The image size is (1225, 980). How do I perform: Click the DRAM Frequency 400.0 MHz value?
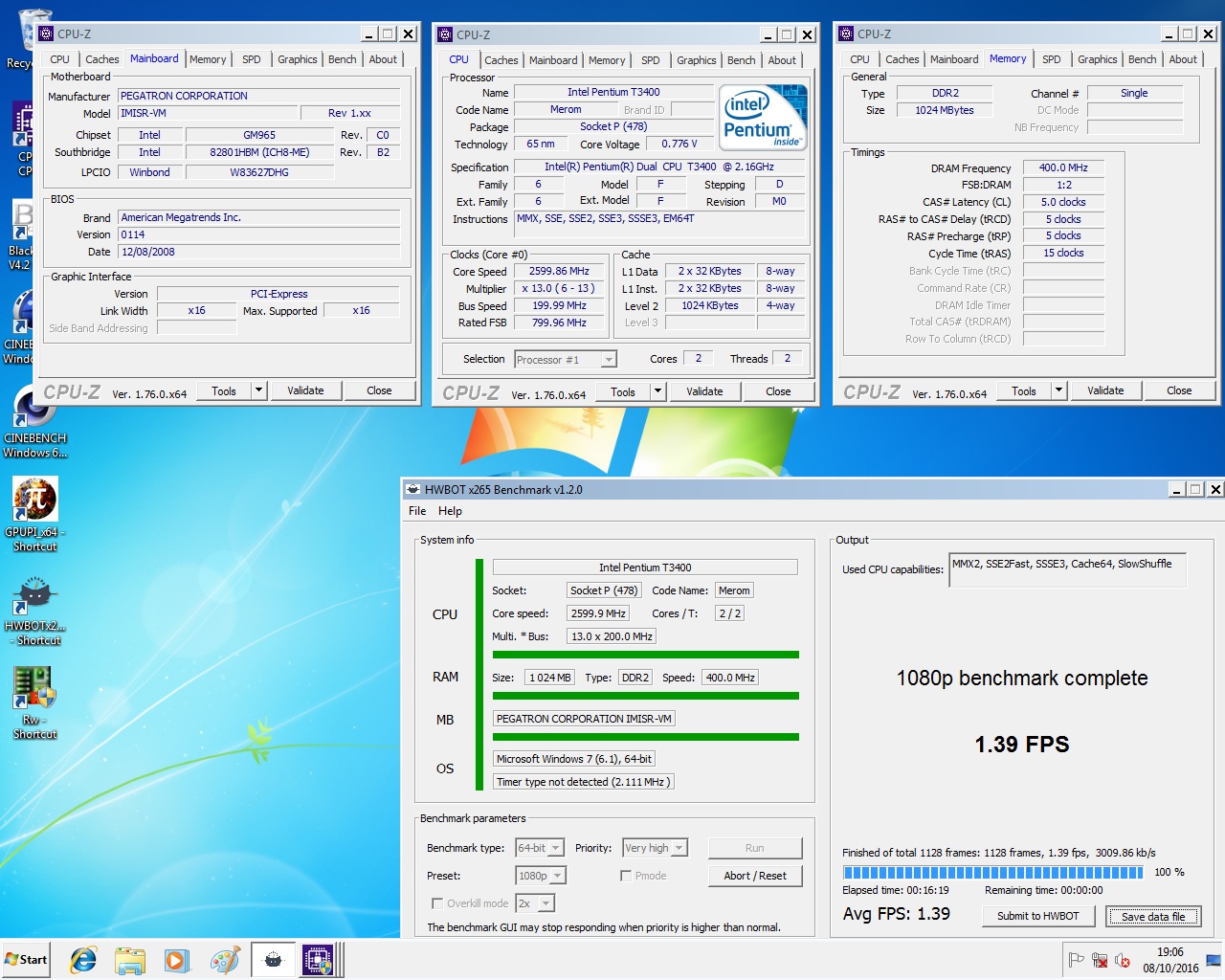[x=1063, y=167]
